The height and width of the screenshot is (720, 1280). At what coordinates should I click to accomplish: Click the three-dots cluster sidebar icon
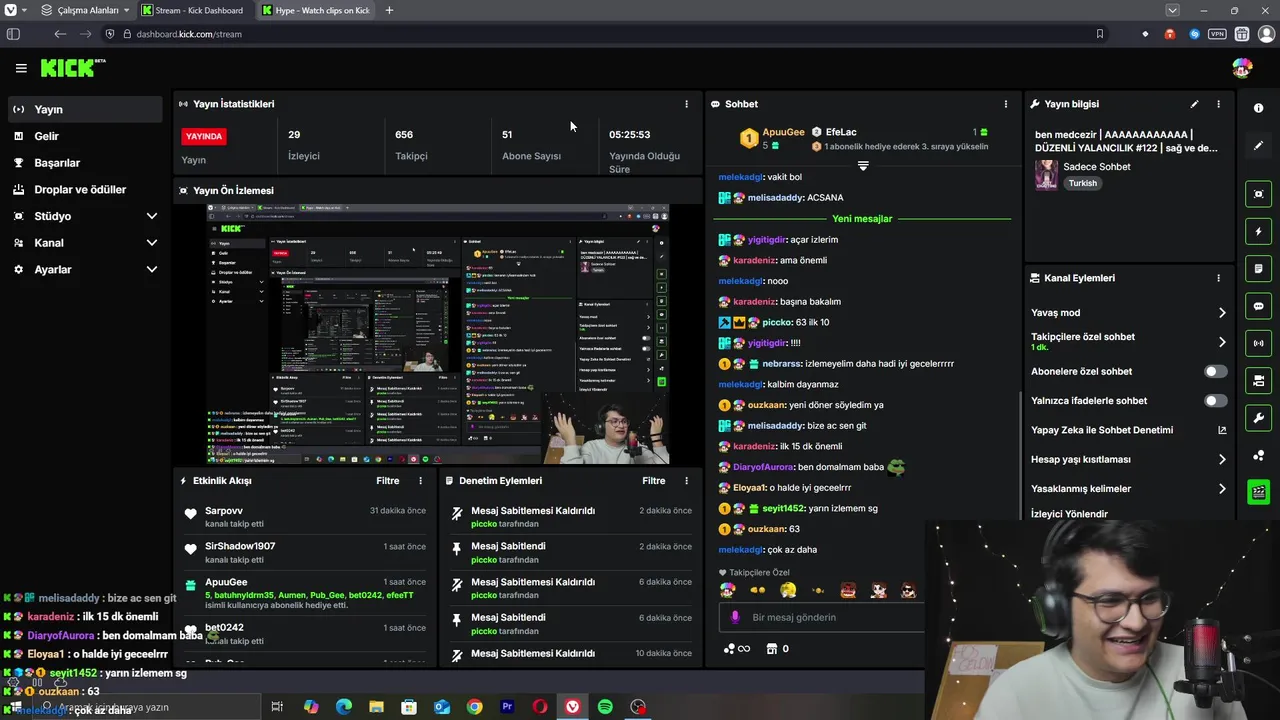(1258, 456)
